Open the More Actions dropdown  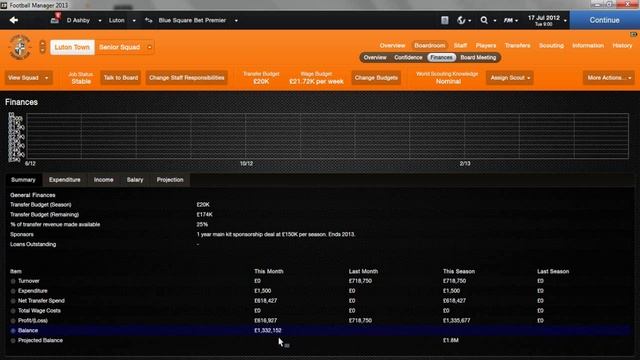click(x=609, y=78)
